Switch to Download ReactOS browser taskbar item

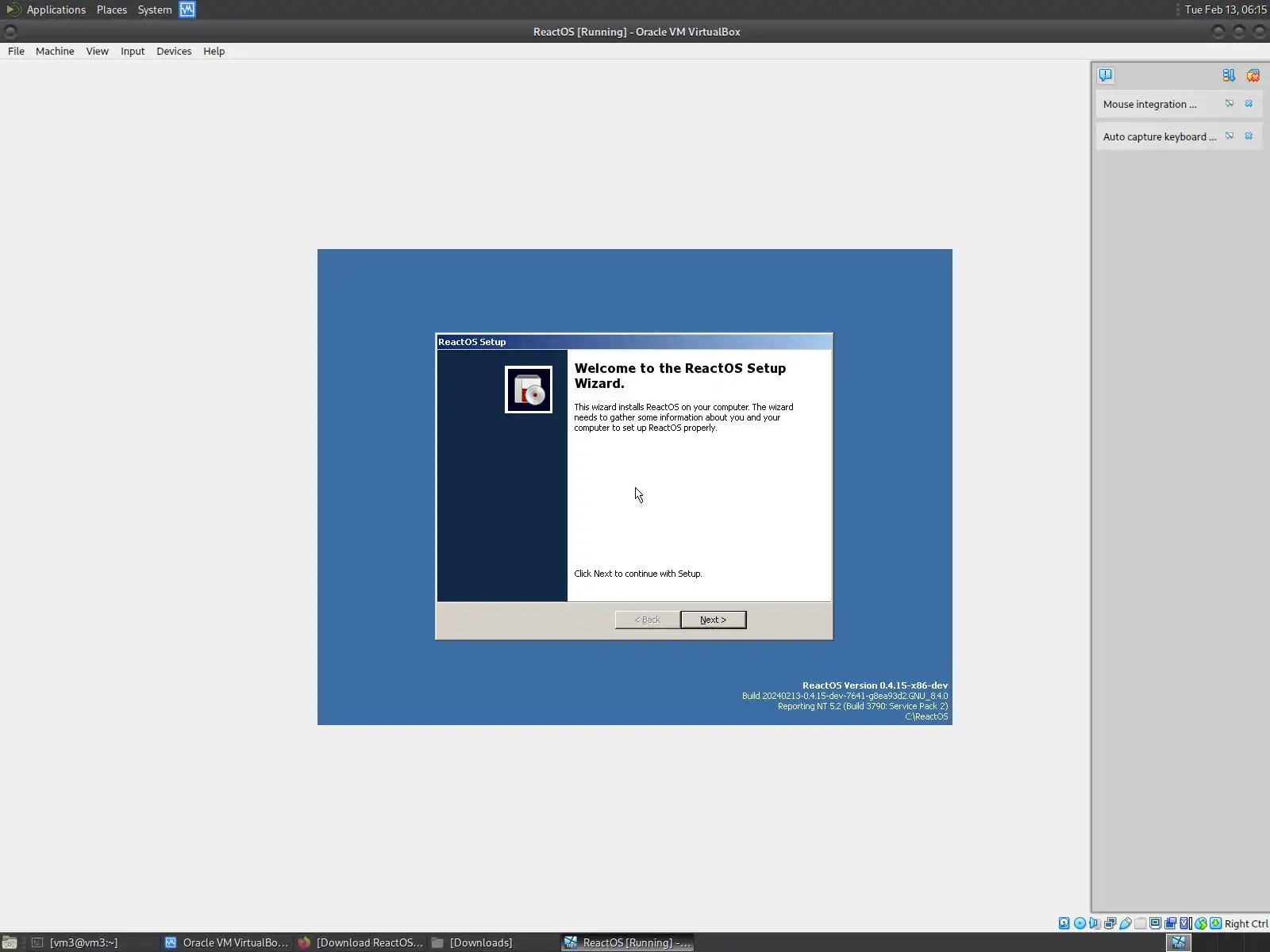[x=360, y=942]
